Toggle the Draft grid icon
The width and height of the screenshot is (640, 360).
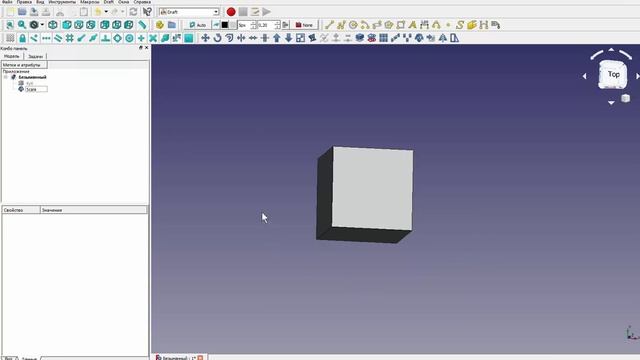click(10, 38)
